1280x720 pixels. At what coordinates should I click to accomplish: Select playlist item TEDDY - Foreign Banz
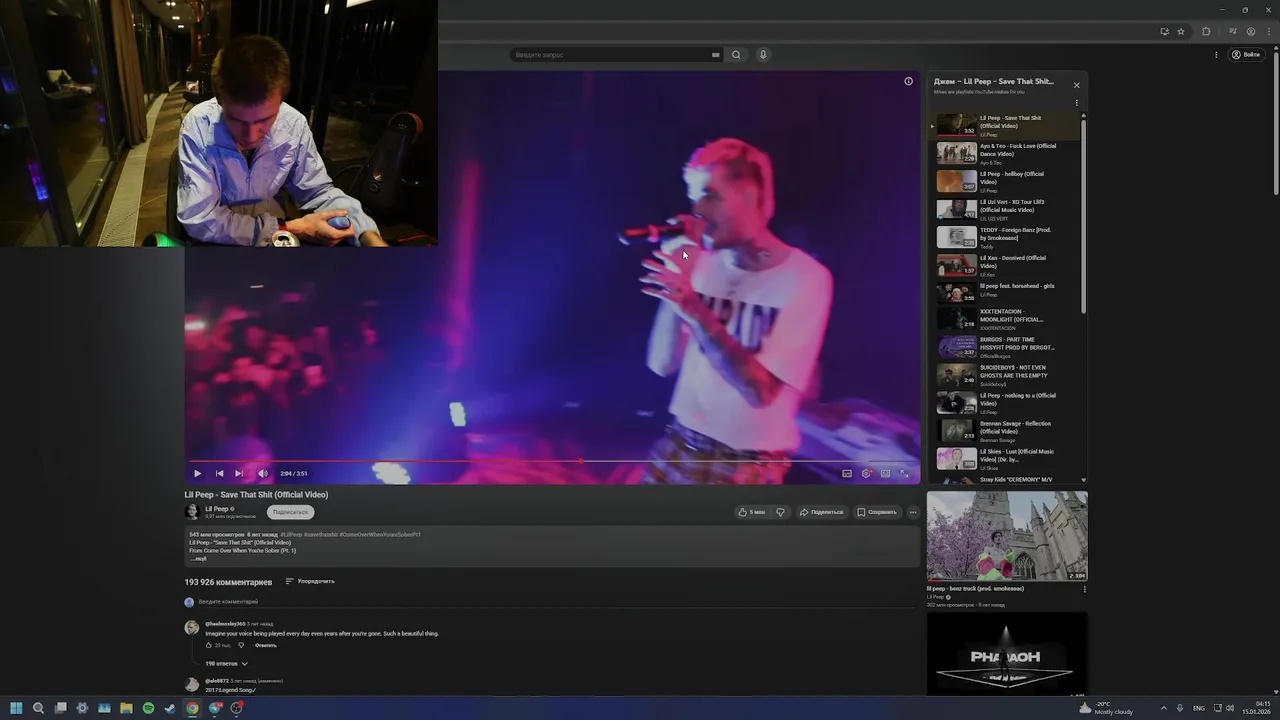(1006, 237)
